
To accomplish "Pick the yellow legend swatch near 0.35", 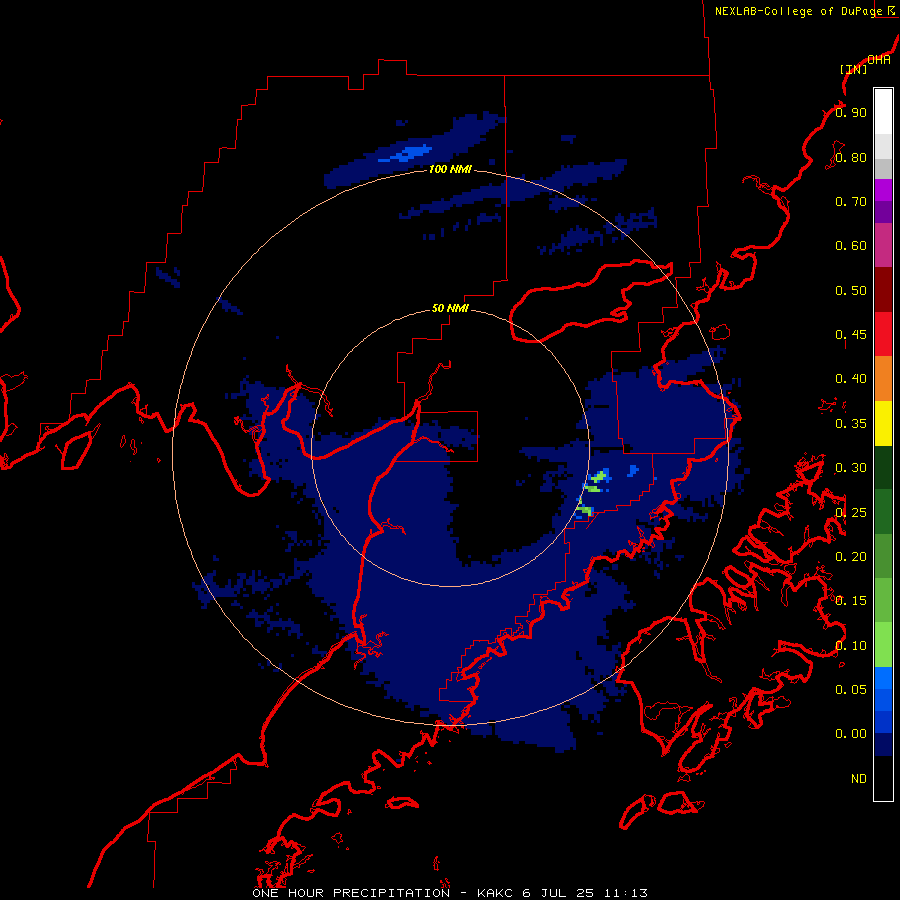I will pyautogui.click(x=883, y=424).
